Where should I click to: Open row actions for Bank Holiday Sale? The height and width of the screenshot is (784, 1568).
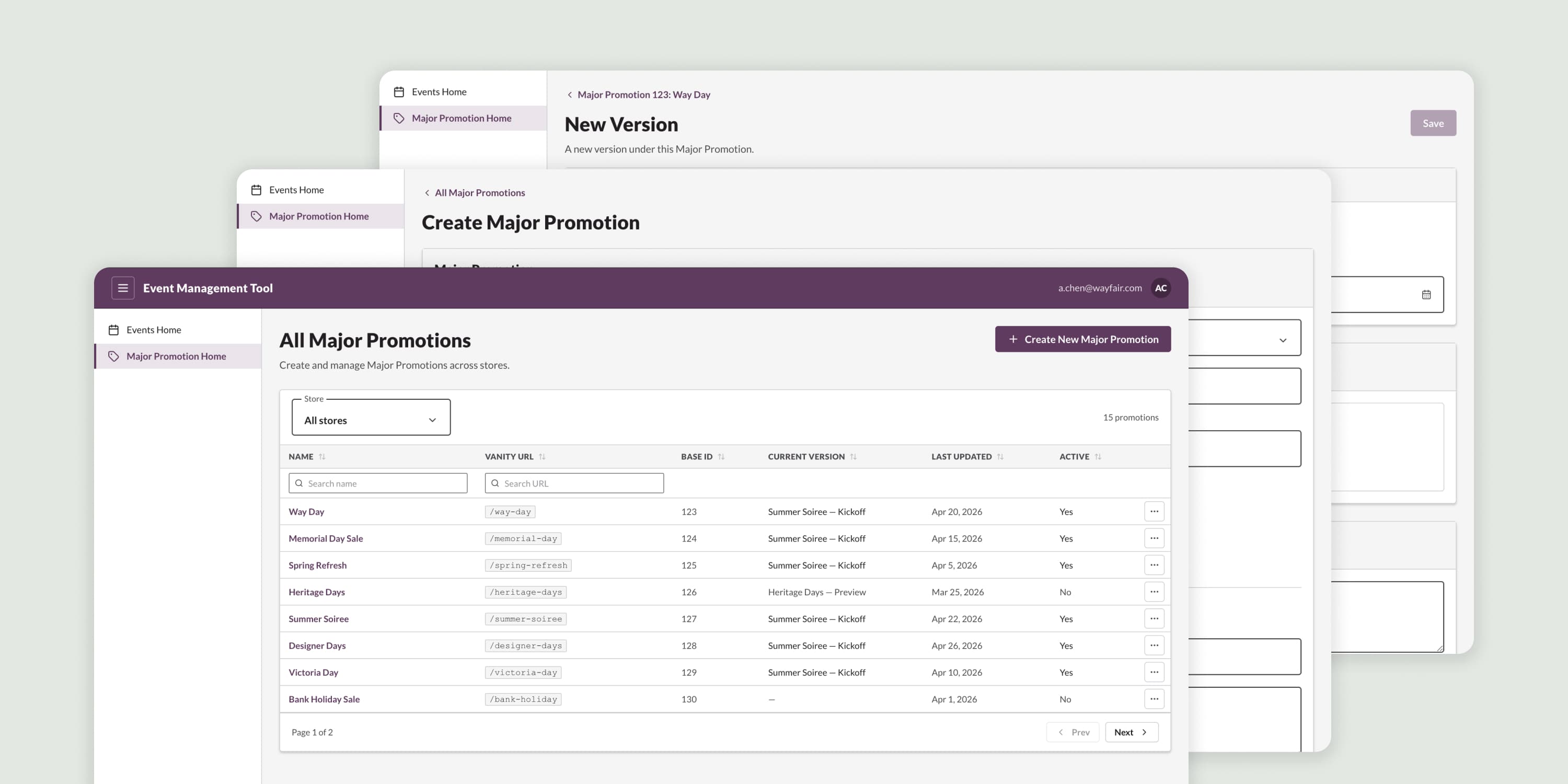coord(1154,699)
